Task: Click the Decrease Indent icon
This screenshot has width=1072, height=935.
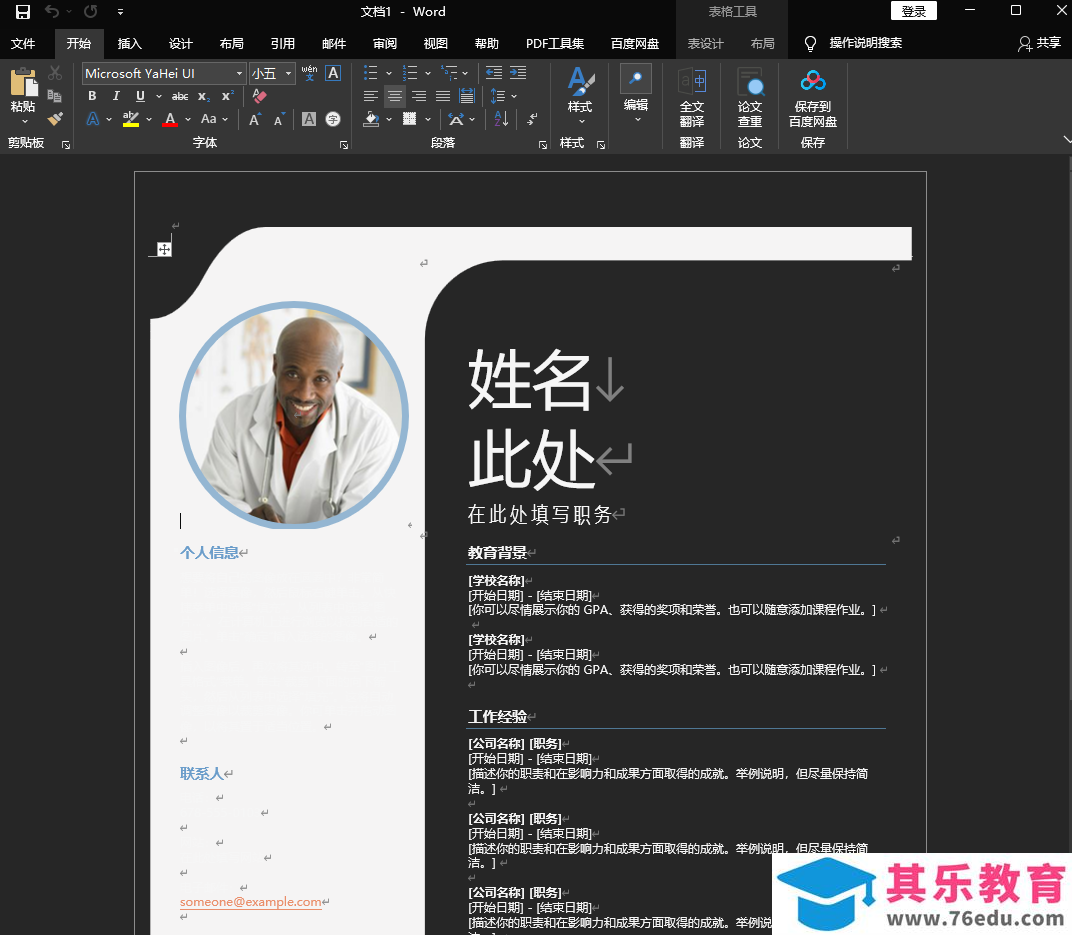Action: pyautogui.click(x=494, y=72)
